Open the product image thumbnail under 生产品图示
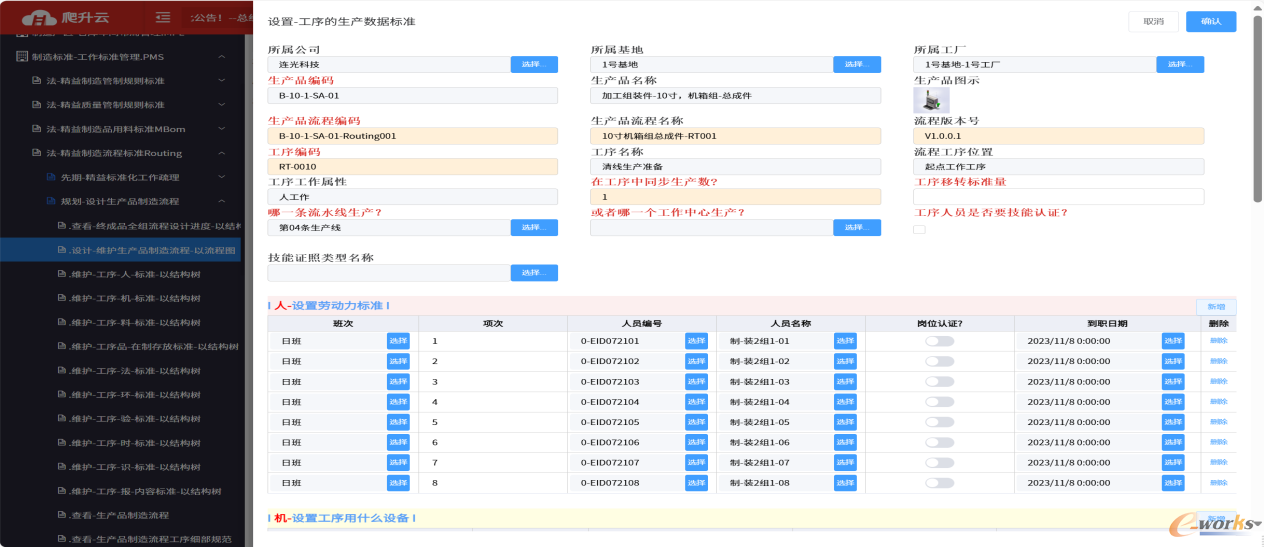 (x=931, y=100)
